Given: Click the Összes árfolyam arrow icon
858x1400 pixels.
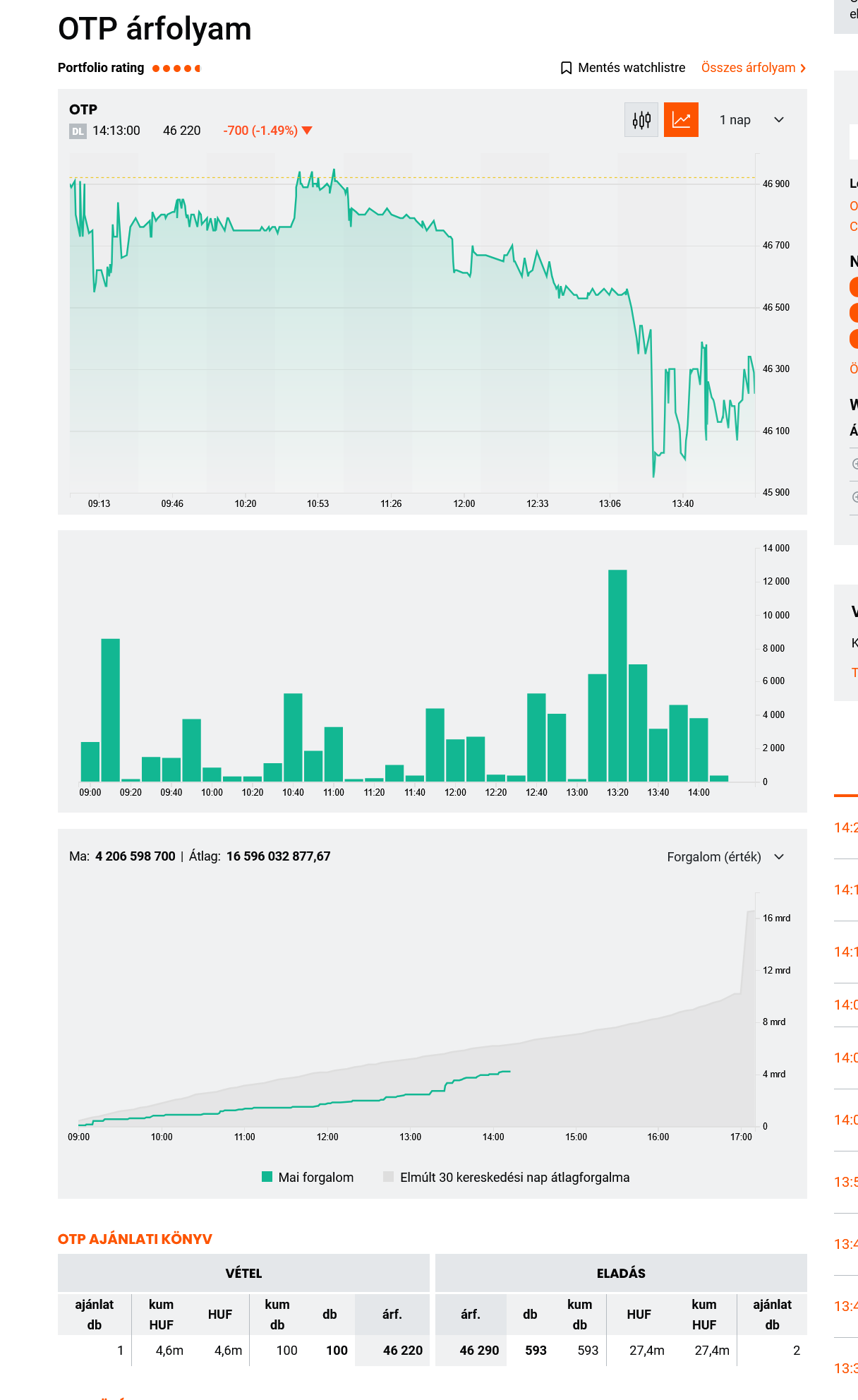Looking at the screenshot, I should pyautogui.click(x=803, y=68).
